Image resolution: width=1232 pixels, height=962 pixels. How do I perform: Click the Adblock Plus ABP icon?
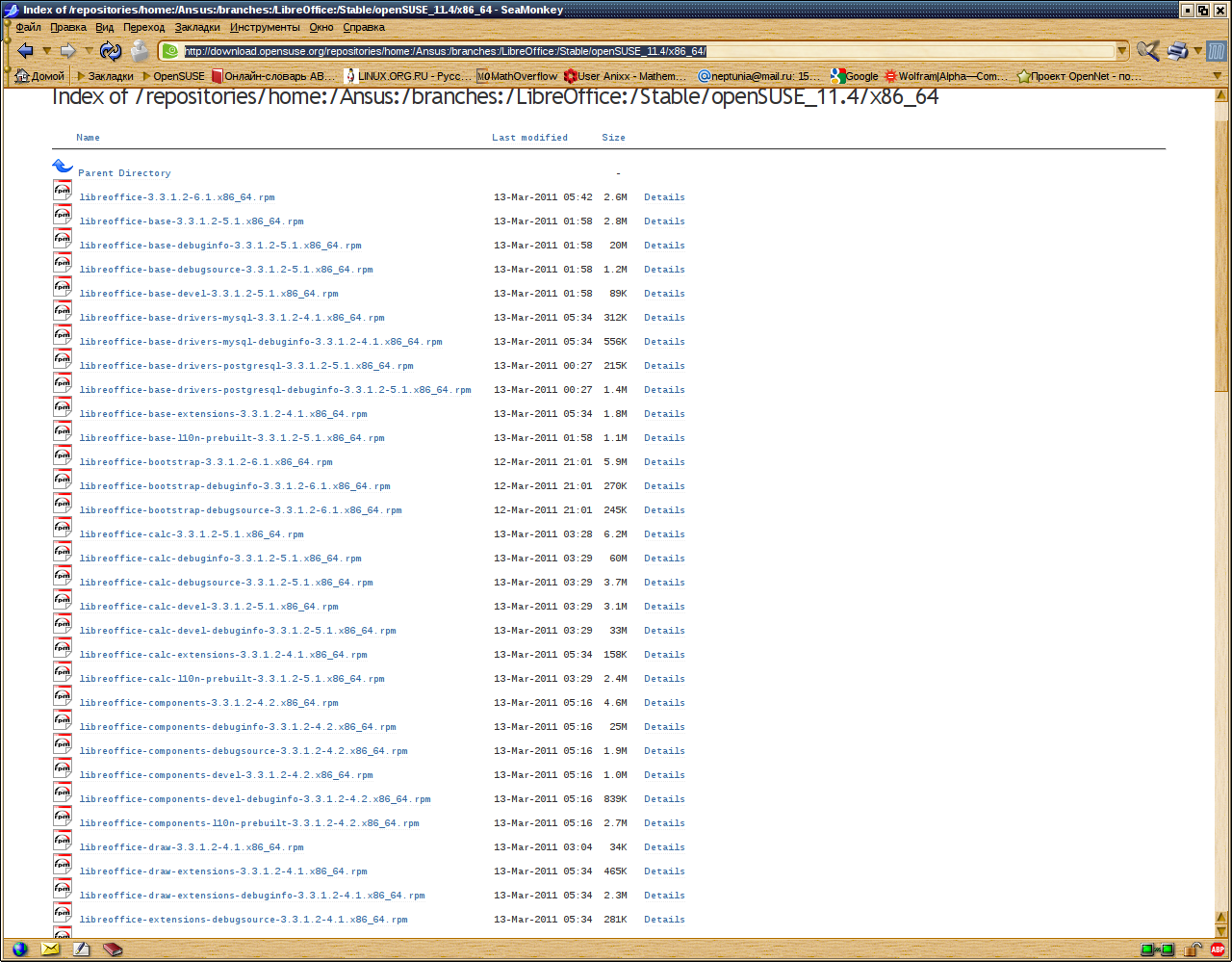pyautogui.click(x=1218, y=949)
